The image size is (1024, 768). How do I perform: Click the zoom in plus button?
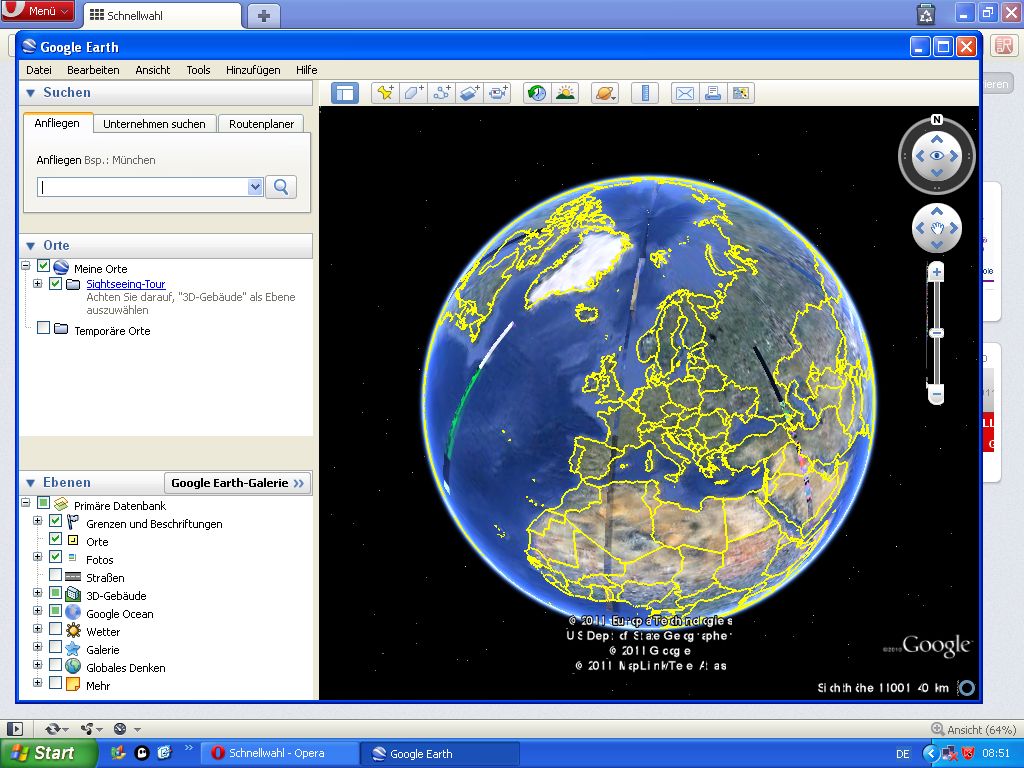(x=936, y=272)
